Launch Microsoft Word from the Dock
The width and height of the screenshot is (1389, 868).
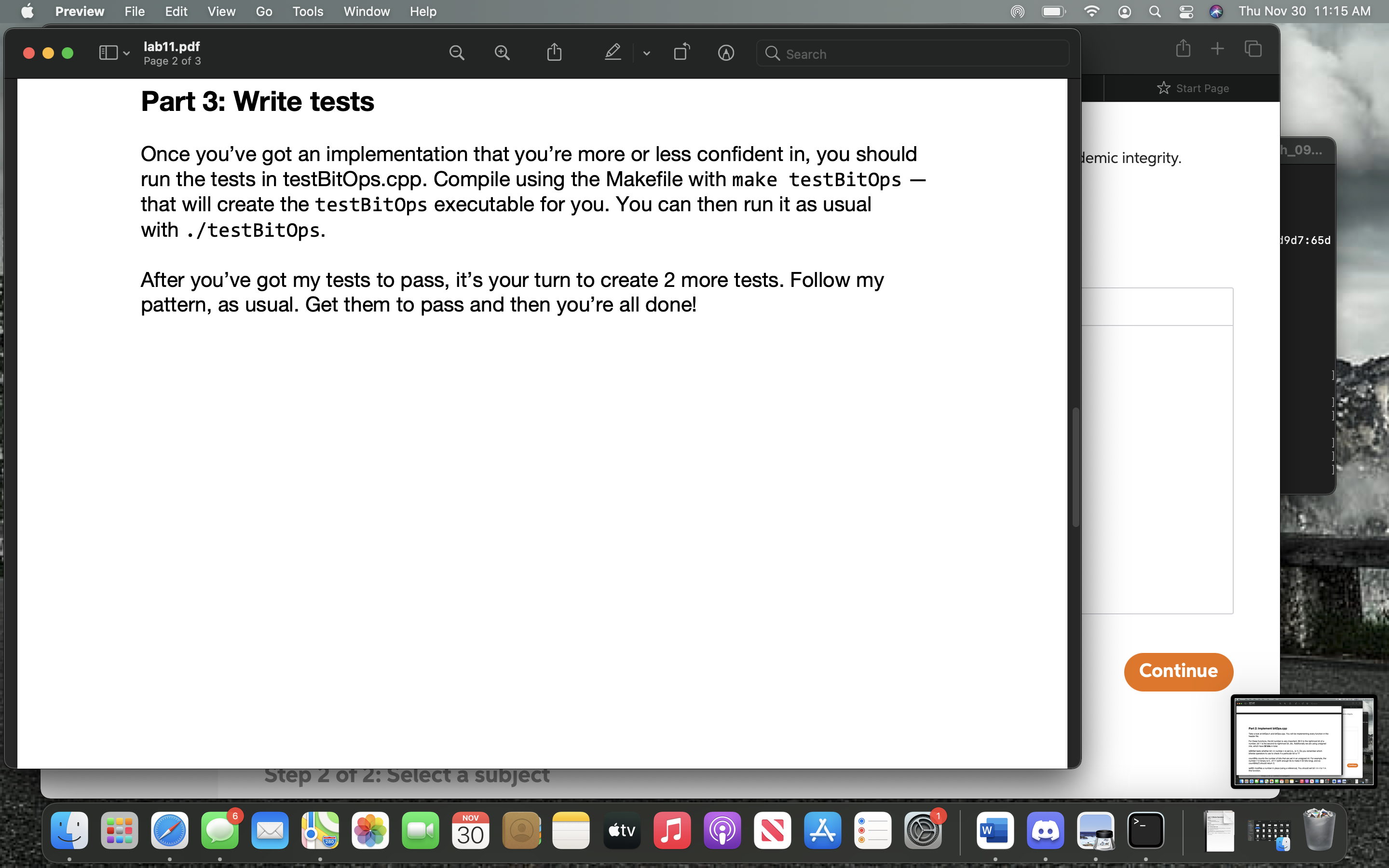pyautogui.click(x=995, y=830)
